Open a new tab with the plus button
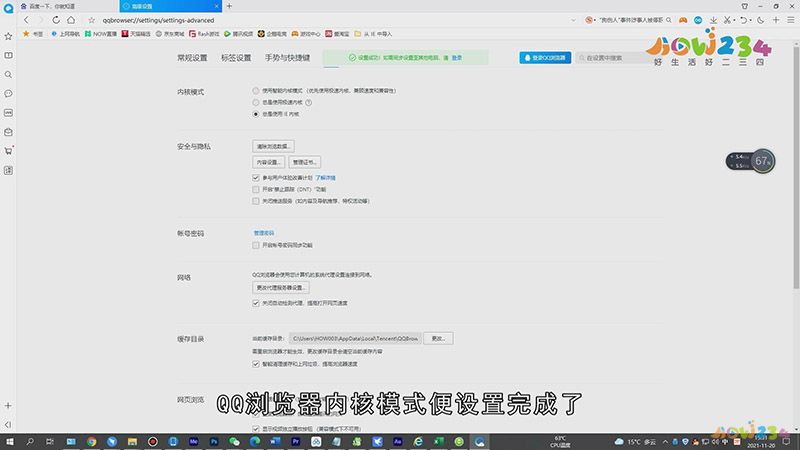The height and width of the screenshot is (450, 800). point(230,6)
